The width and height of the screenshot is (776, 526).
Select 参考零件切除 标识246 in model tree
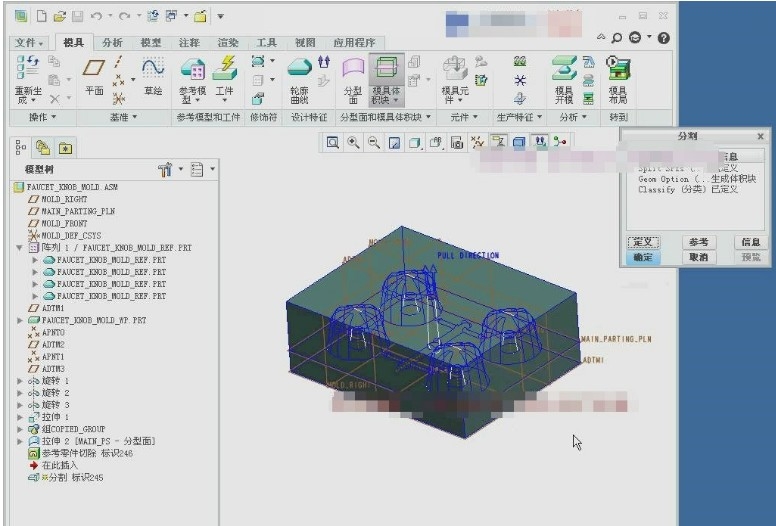(x=87, y=453)
